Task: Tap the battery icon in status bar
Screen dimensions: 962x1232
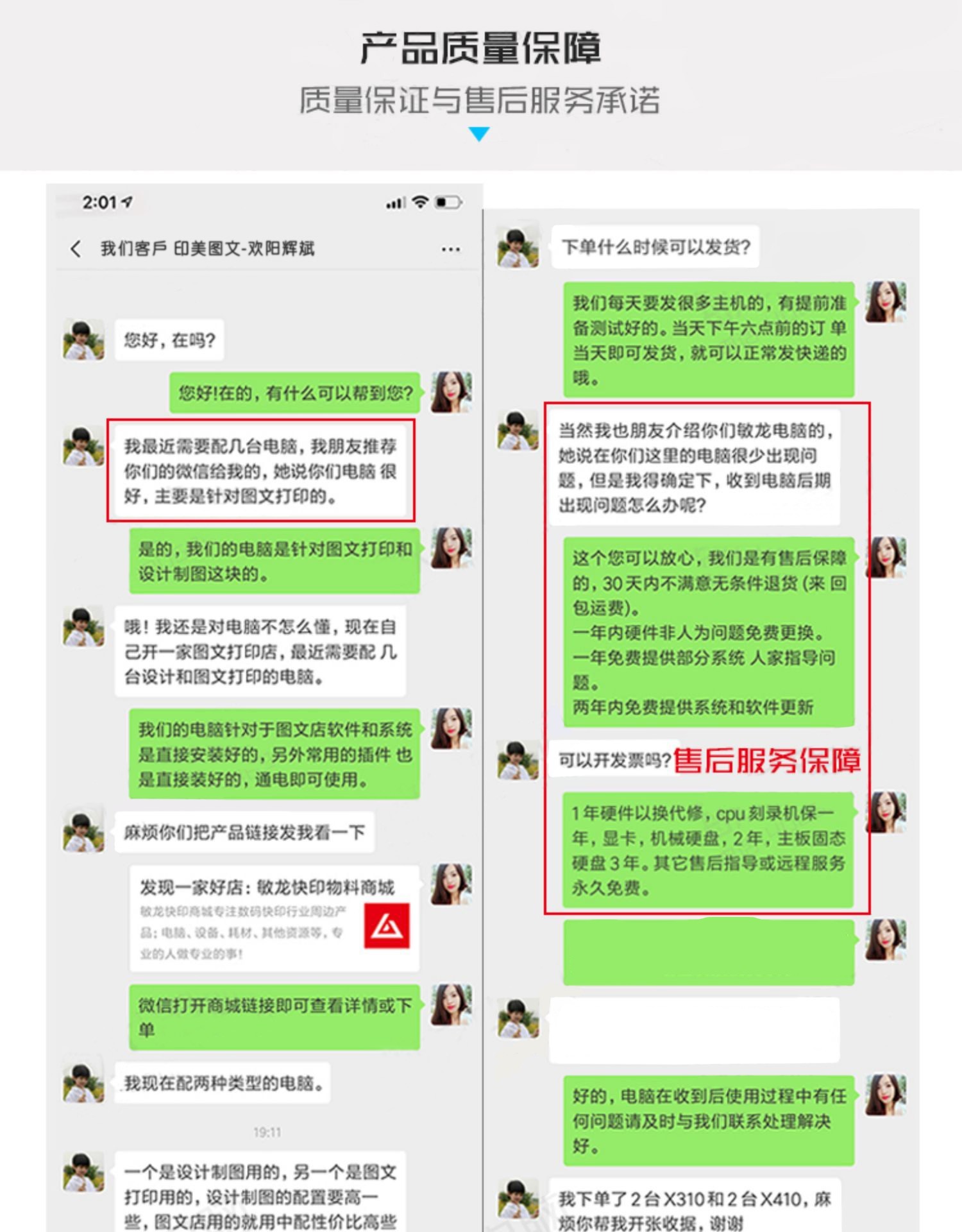Action: tap(449, 203)
